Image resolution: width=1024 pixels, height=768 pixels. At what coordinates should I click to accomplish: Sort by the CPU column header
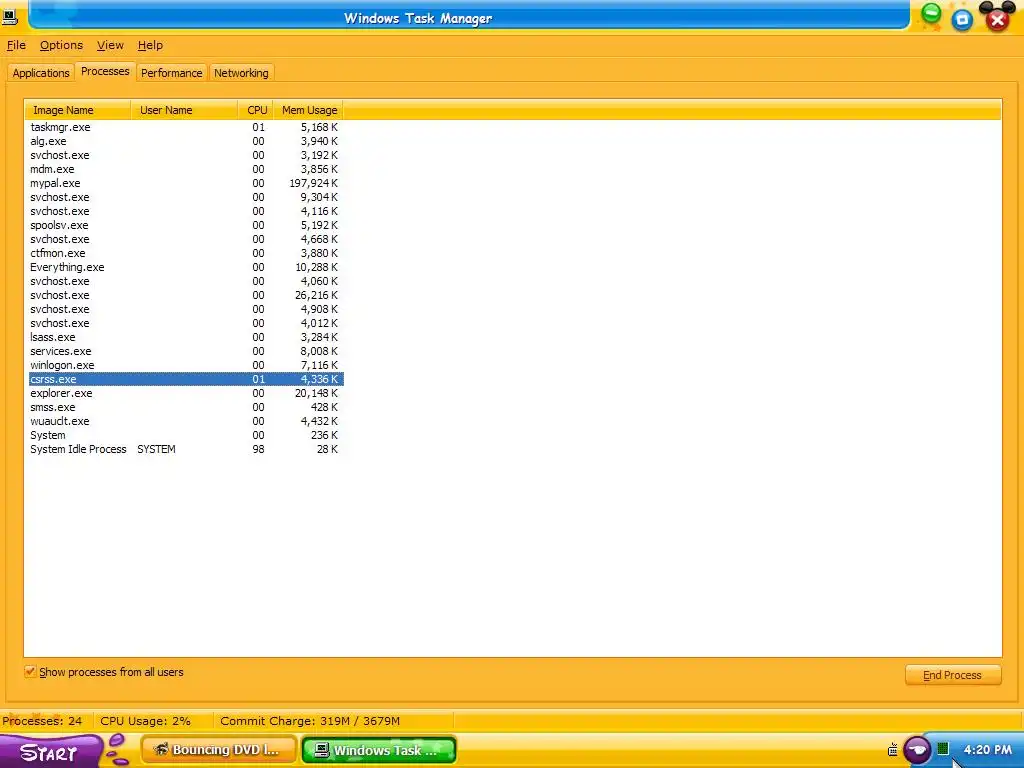click(x=256, y=110)
